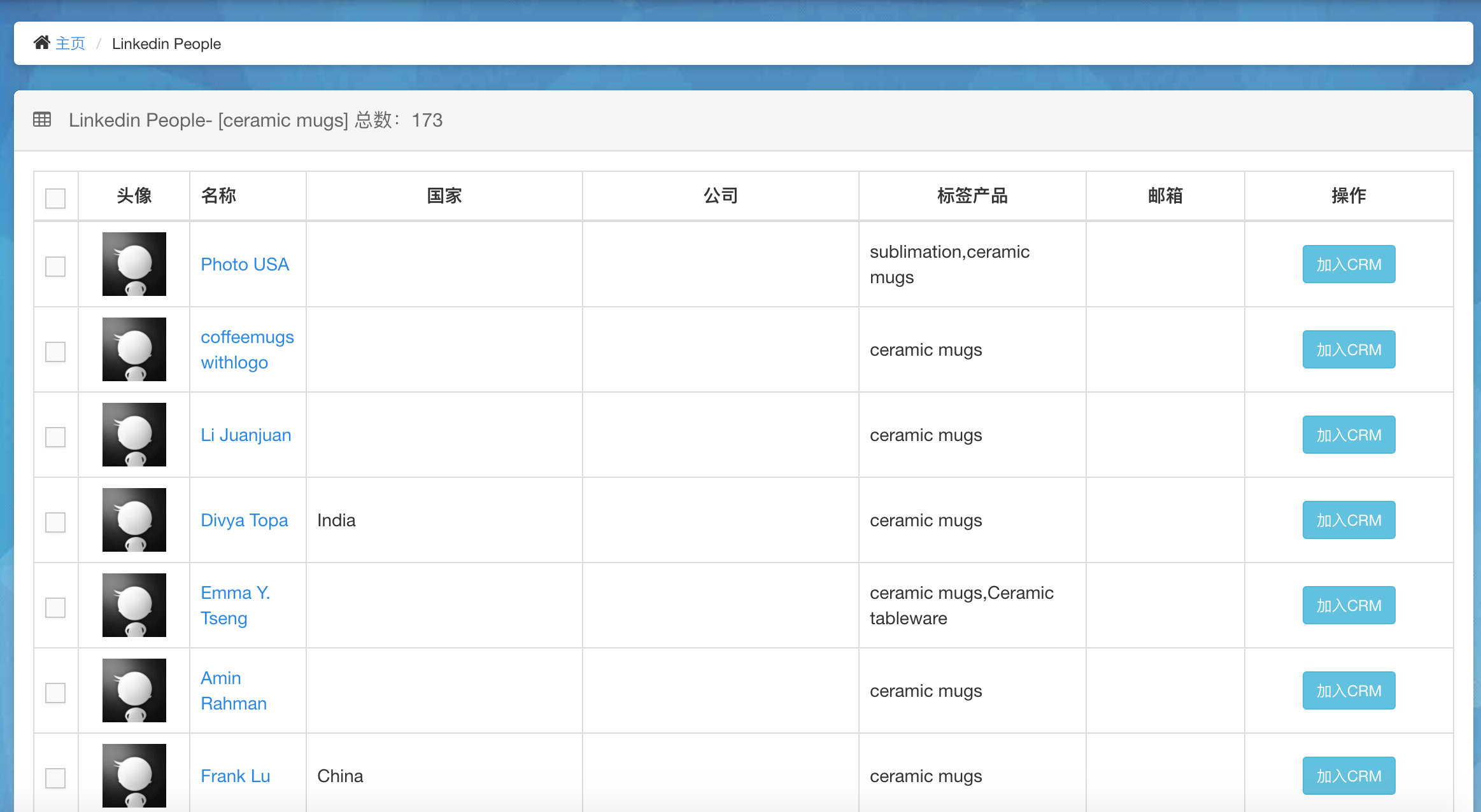Go to 主页 breadcrumb link
Image resolution: width=1481 pixels, height=812 pixels.
(x=70, y=43)
